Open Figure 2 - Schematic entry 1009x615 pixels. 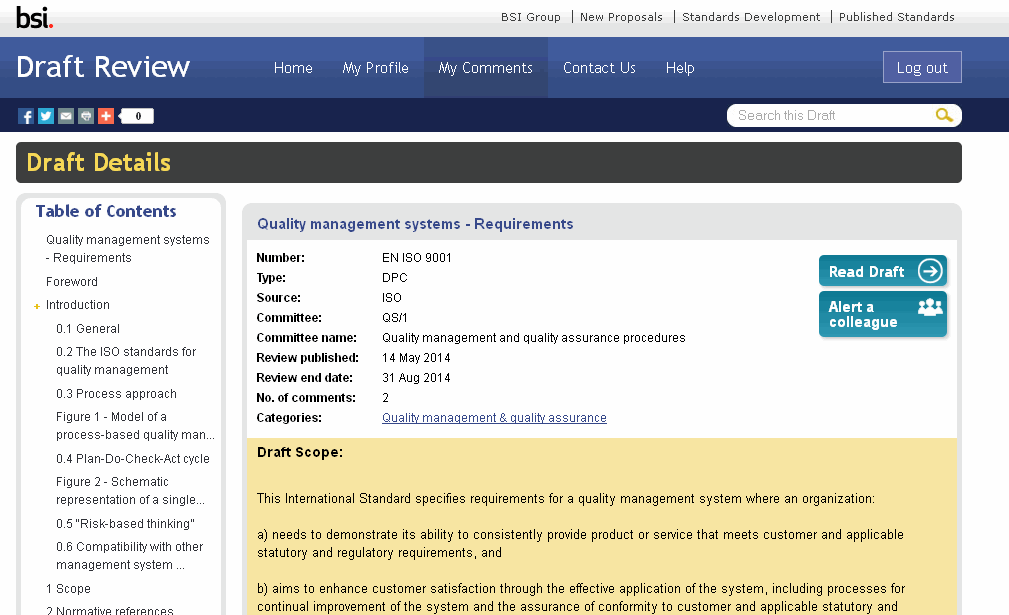[131, 491]
